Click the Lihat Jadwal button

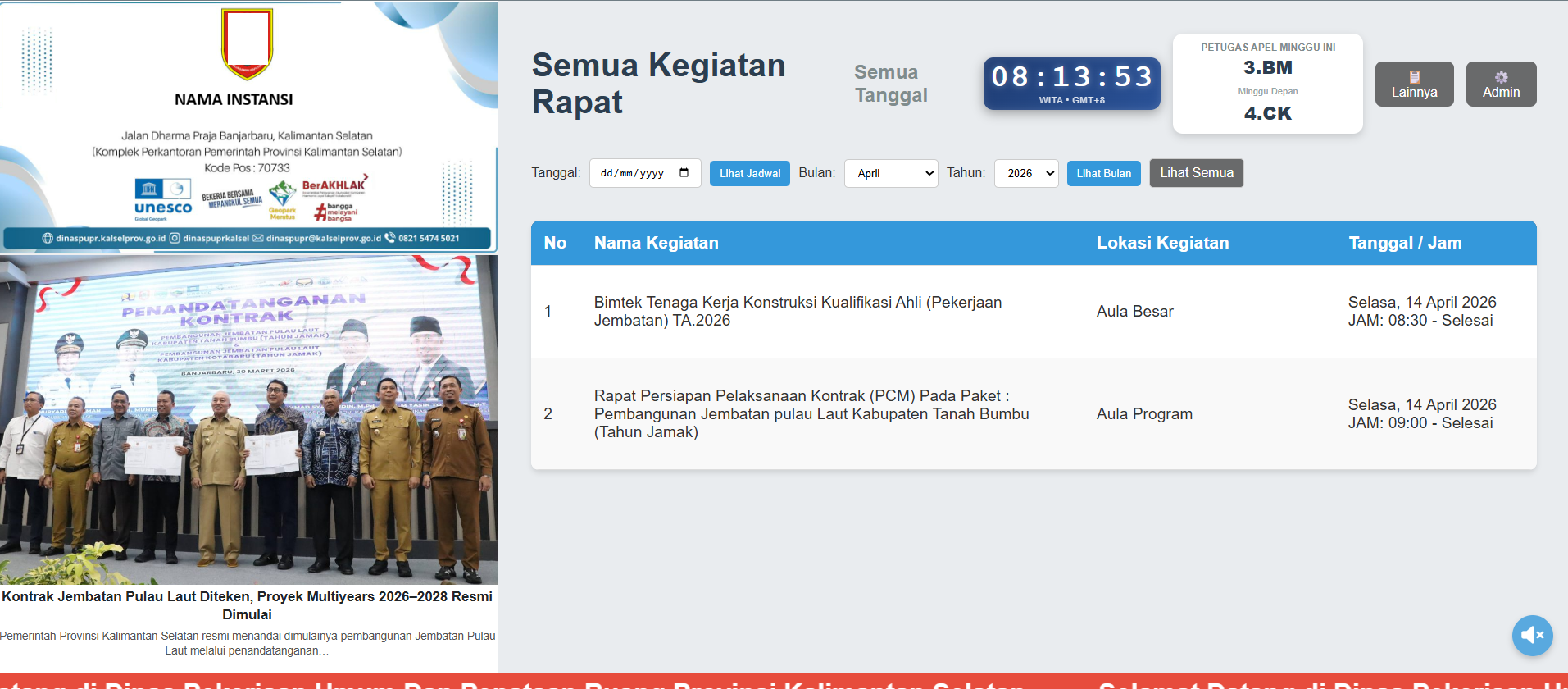[750, 173]
